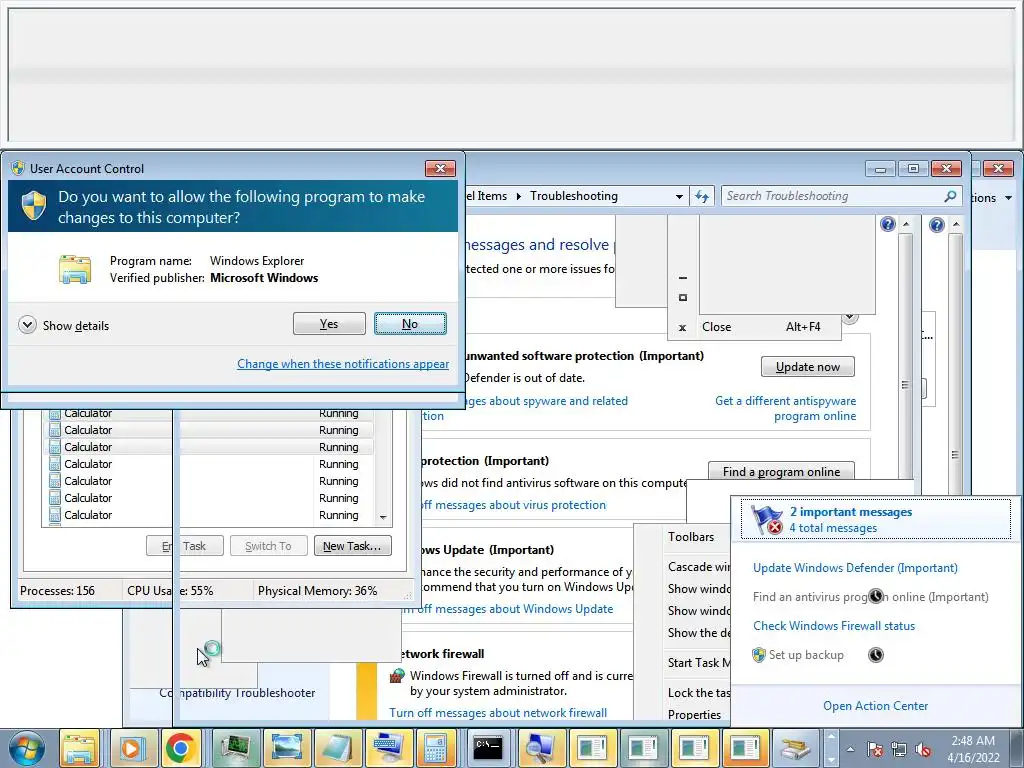The image size is (1024, 768).
Task: Click the Troubleshooting breadcrumb in address bar
Action: (573, 196)
